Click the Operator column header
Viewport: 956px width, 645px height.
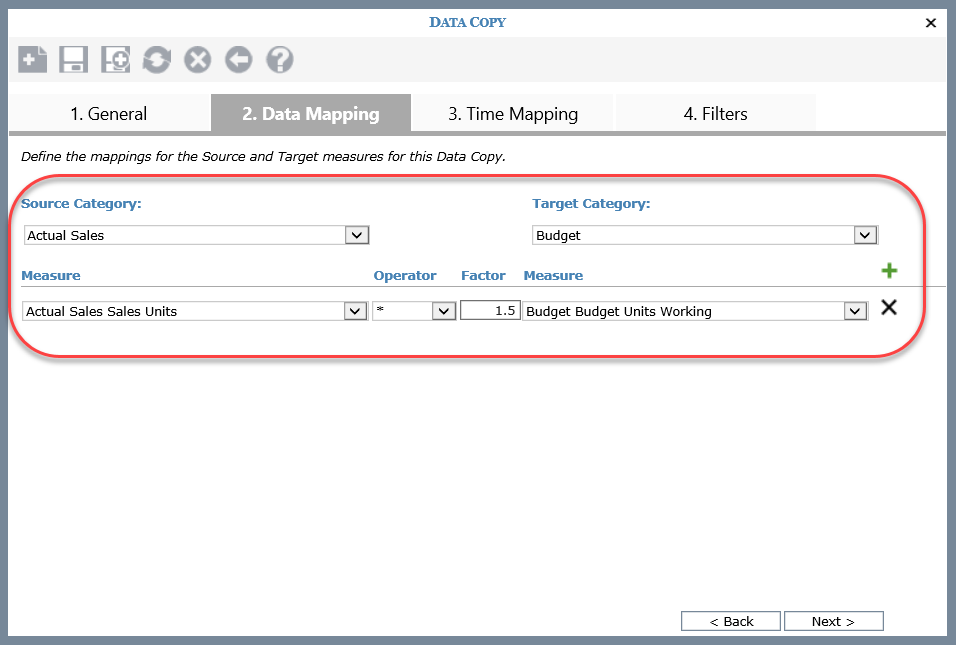tap(405, 276)
